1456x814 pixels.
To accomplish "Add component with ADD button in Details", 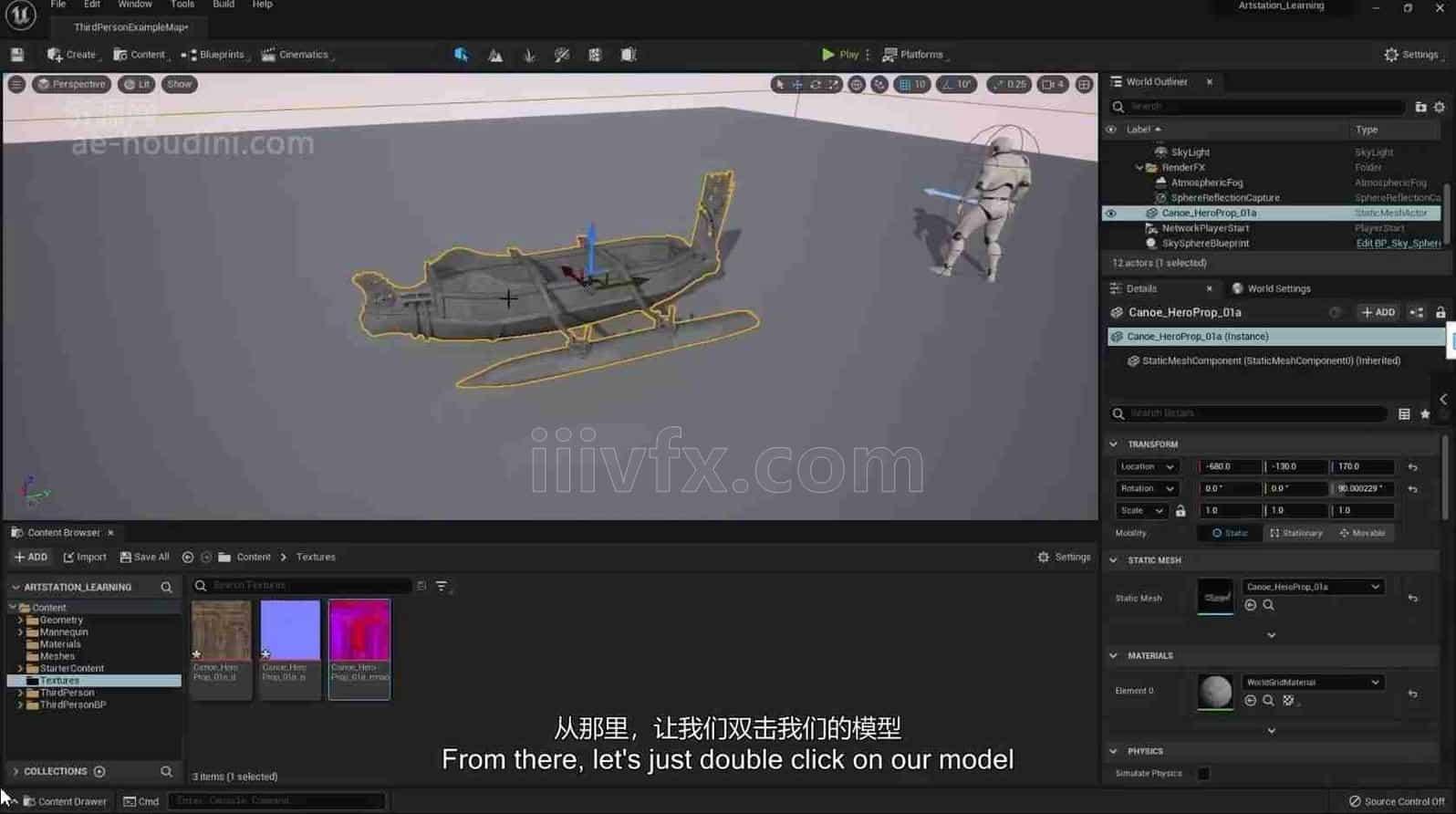I will 1378,313.
